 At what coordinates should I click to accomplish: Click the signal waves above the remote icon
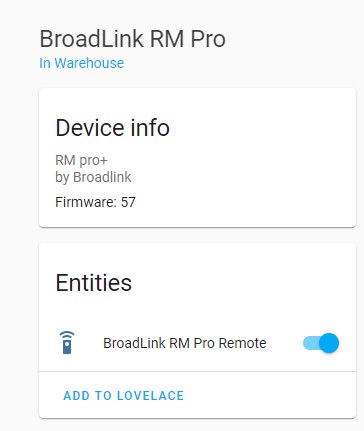67,334
